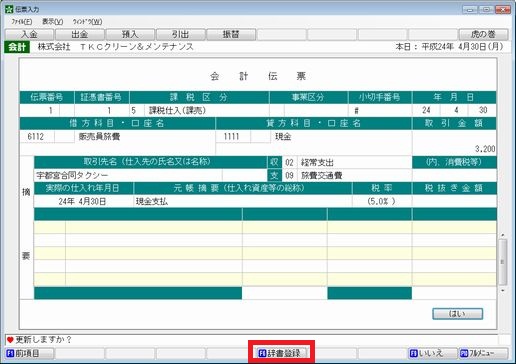Image resolution: width=516 pixels, height=364 pixels.
Task: Select the 振替 toolbar button
Action: coord(231,34)
